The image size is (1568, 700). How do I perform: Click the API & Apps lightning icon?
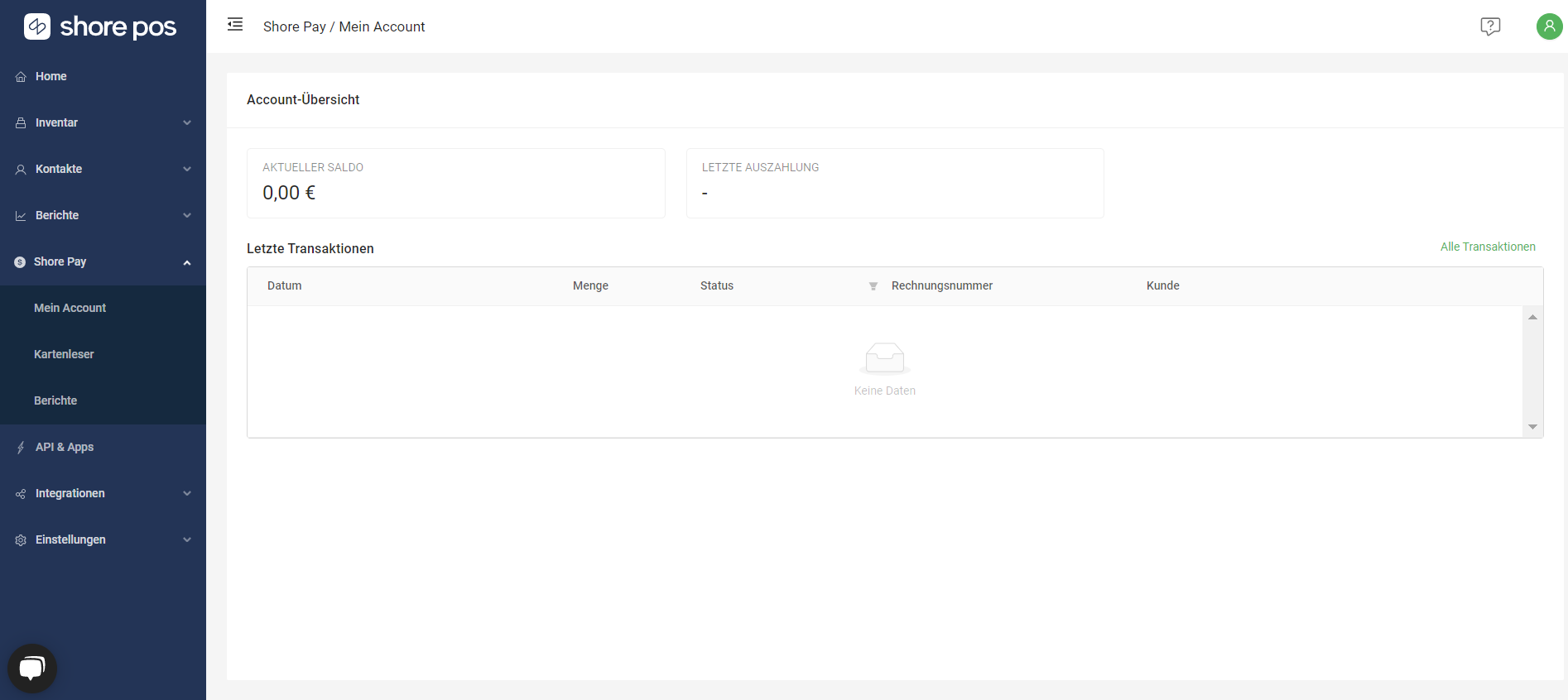click(x=21, y=448)
